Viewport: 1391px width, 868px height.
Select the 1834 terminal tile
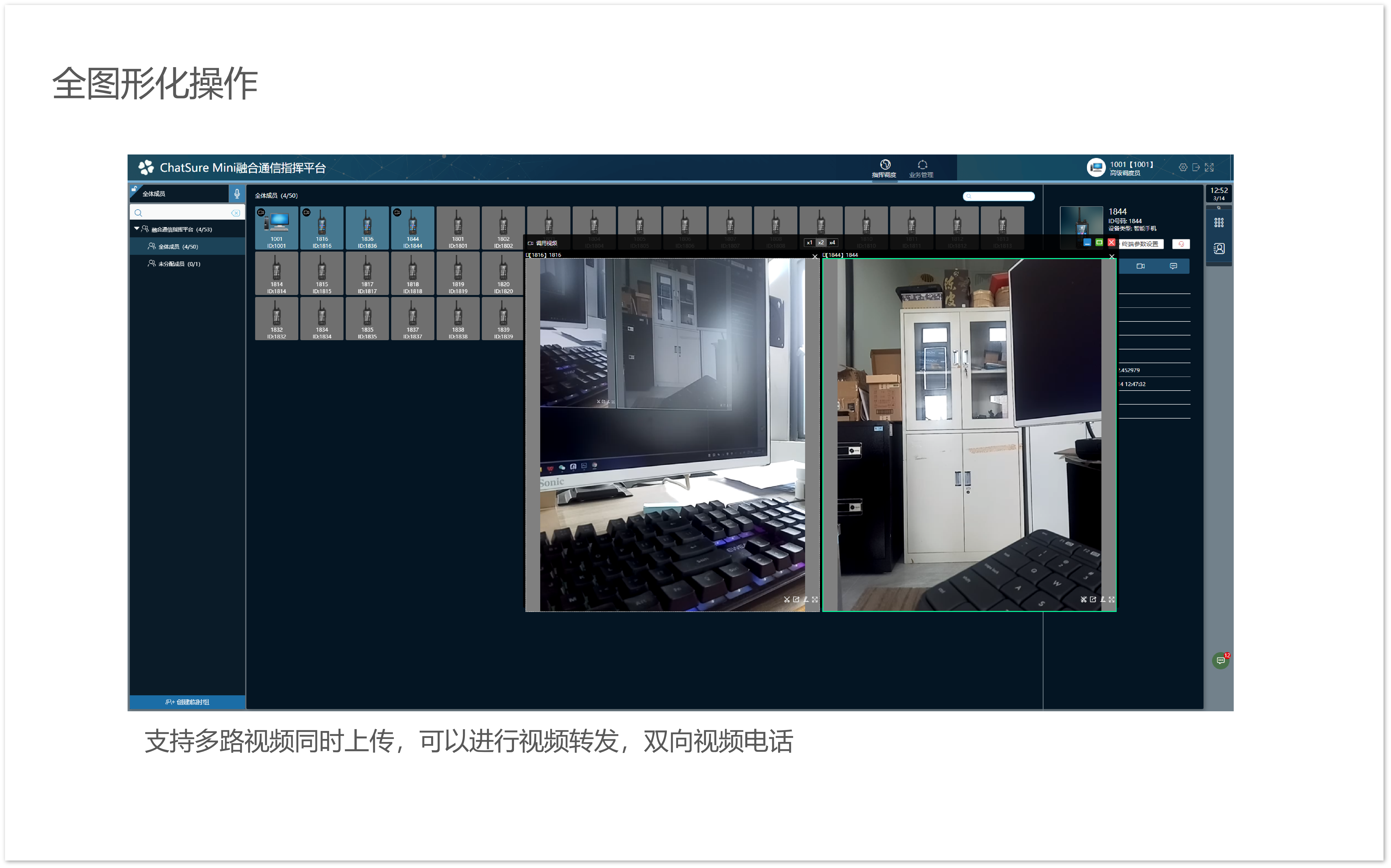pos(322,319)
